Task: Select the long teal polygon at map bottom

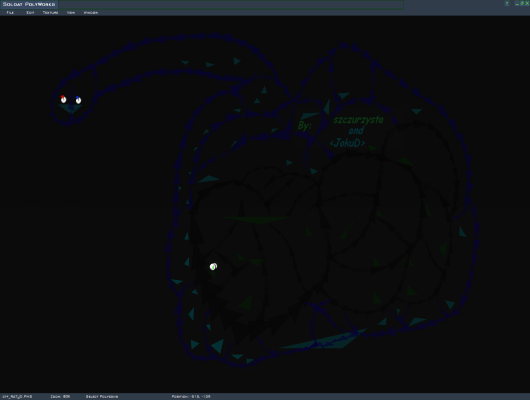Action: (323, 339)
